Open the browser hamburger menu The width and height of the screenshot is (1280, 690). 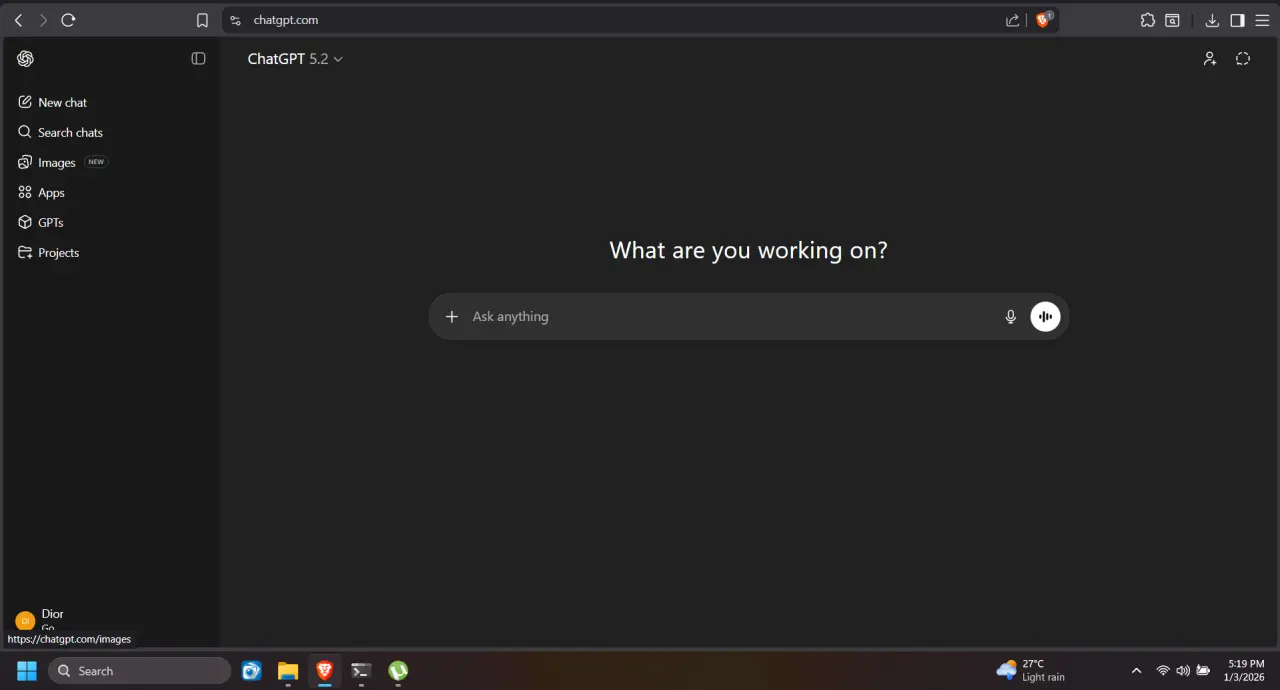click(x=1262, y=20)
